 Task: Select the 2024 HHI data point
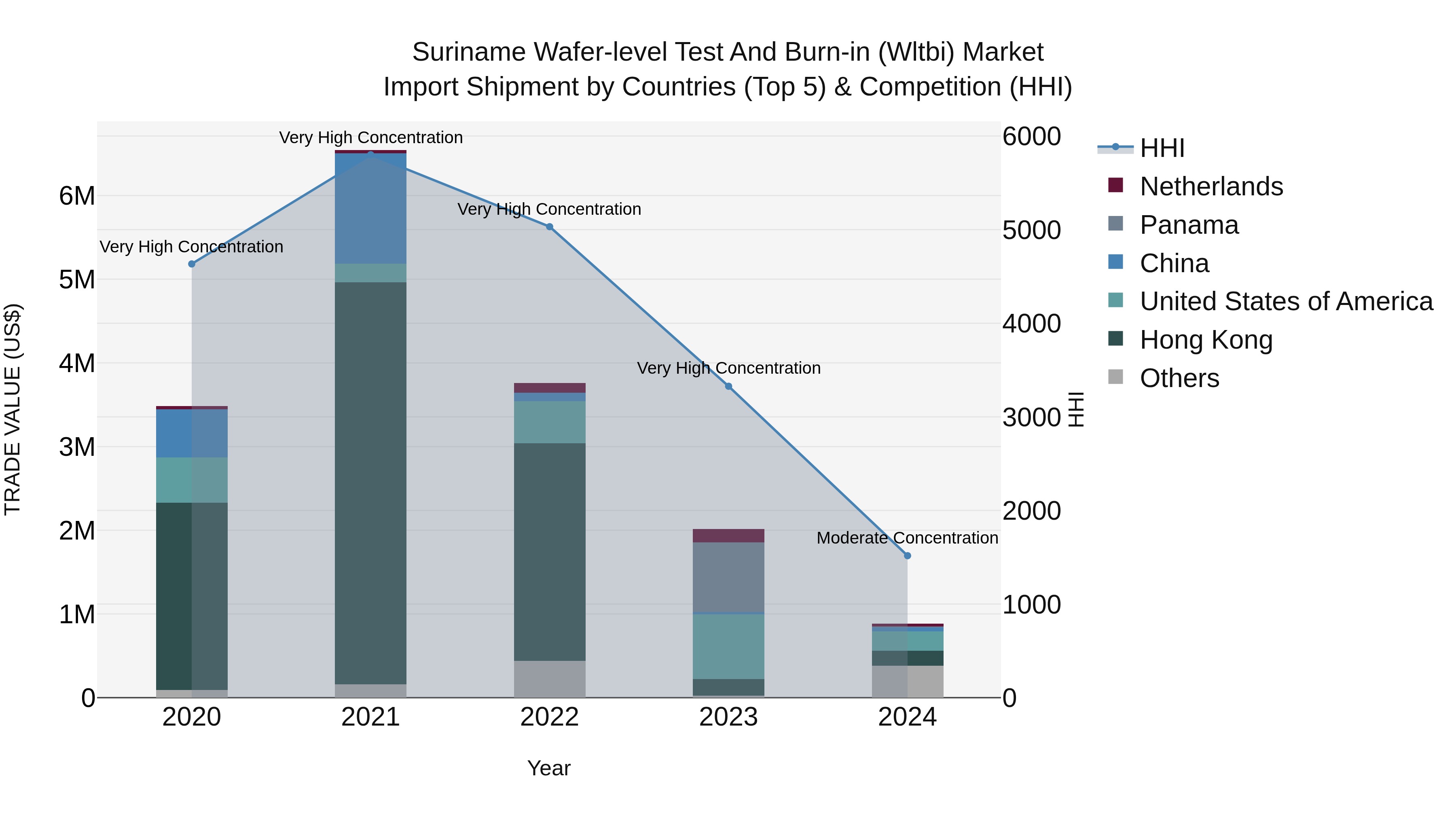[x=908, y=556]
